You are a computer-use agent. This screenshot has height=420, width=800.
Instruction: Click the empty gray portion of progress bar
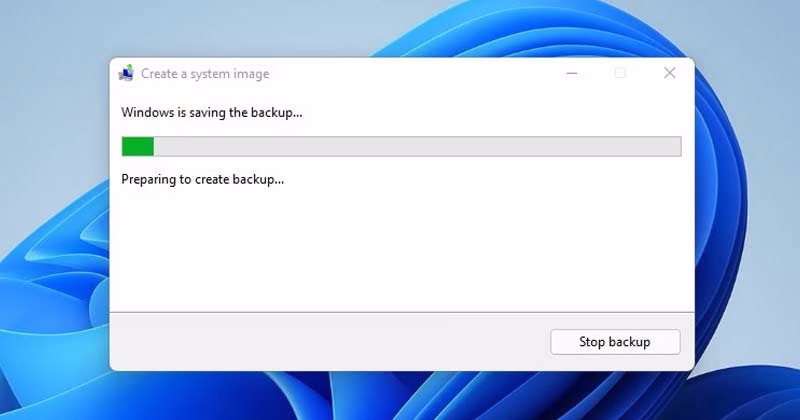click(x=400, y=147)
